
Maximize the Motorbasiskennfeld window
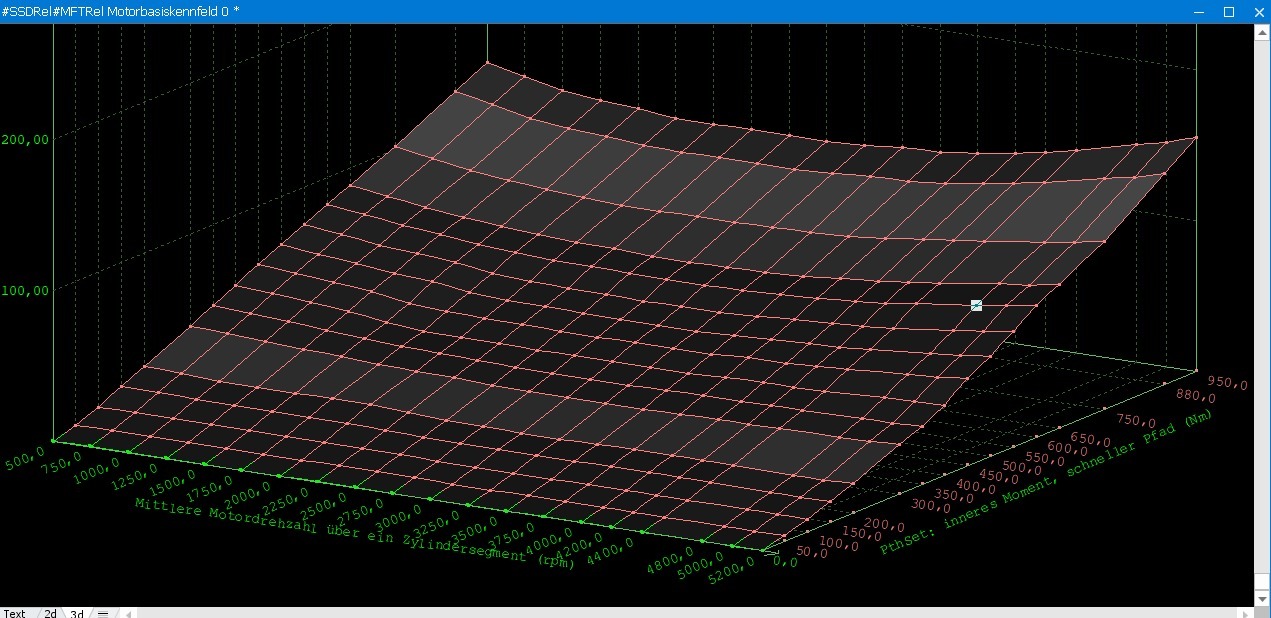tap(1229, 12)
